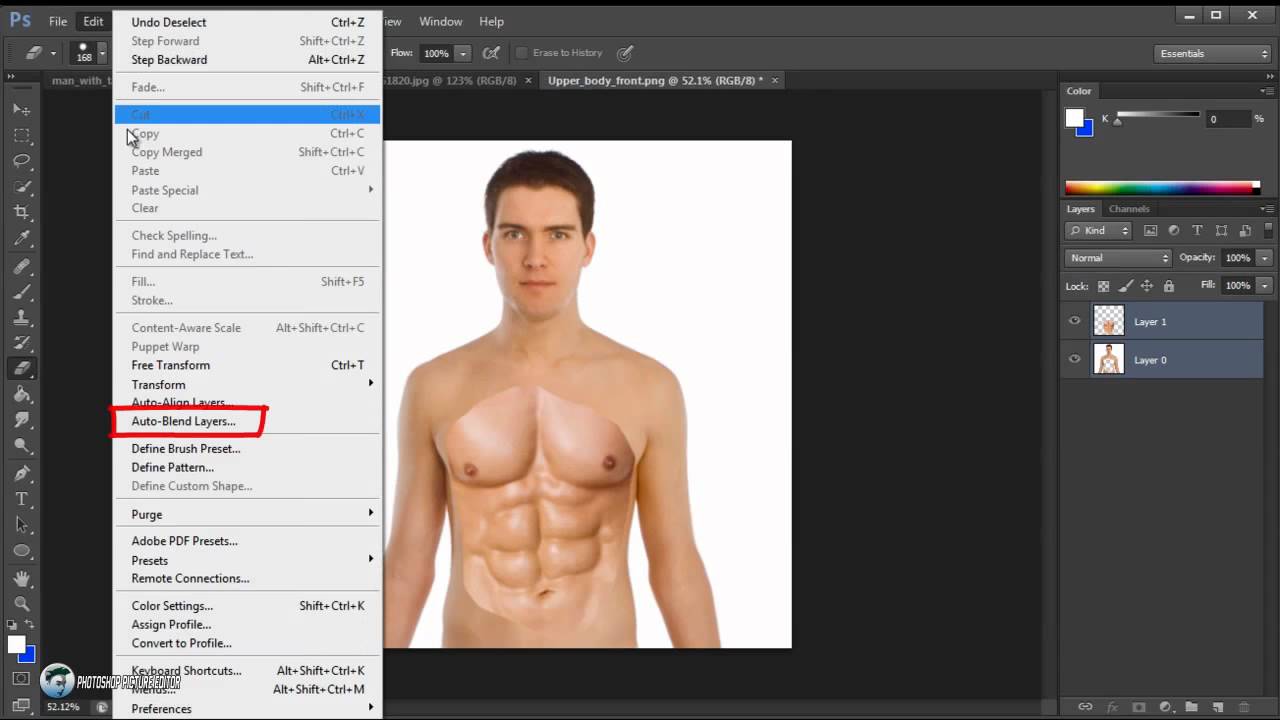The height and width of the screenshot is (720, 1280).
Task: Hide the Layer 0 layer
Action: click(1075, 359)
